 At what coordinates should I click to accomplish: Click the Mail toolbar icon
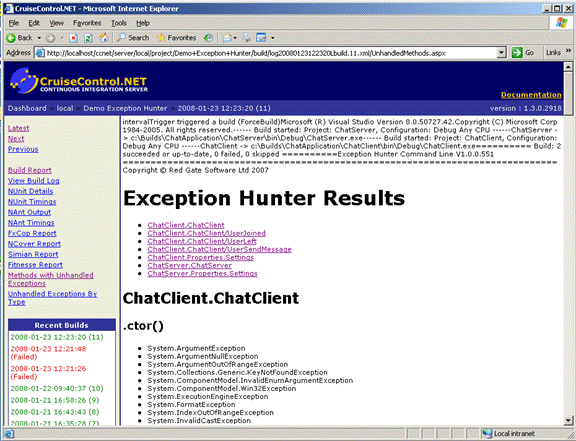coord(227,38)
